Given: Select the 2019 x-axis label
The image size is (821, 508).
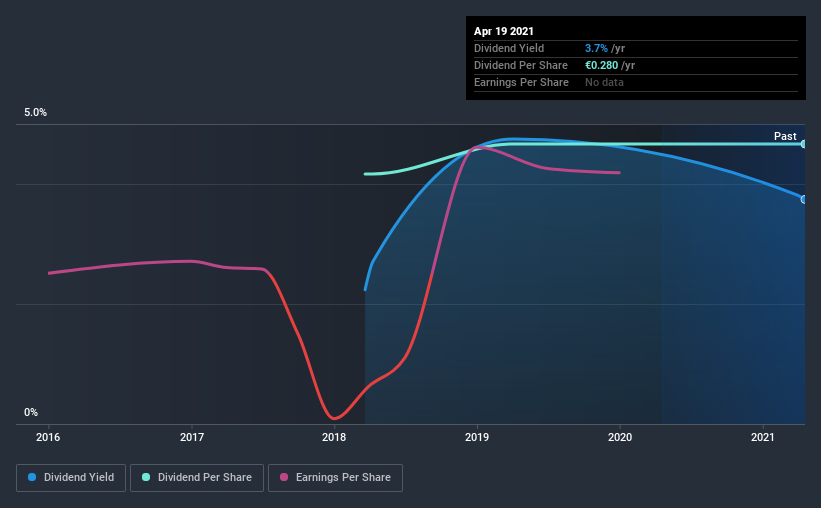Looking at the screenshot, I should pos(477,437).
